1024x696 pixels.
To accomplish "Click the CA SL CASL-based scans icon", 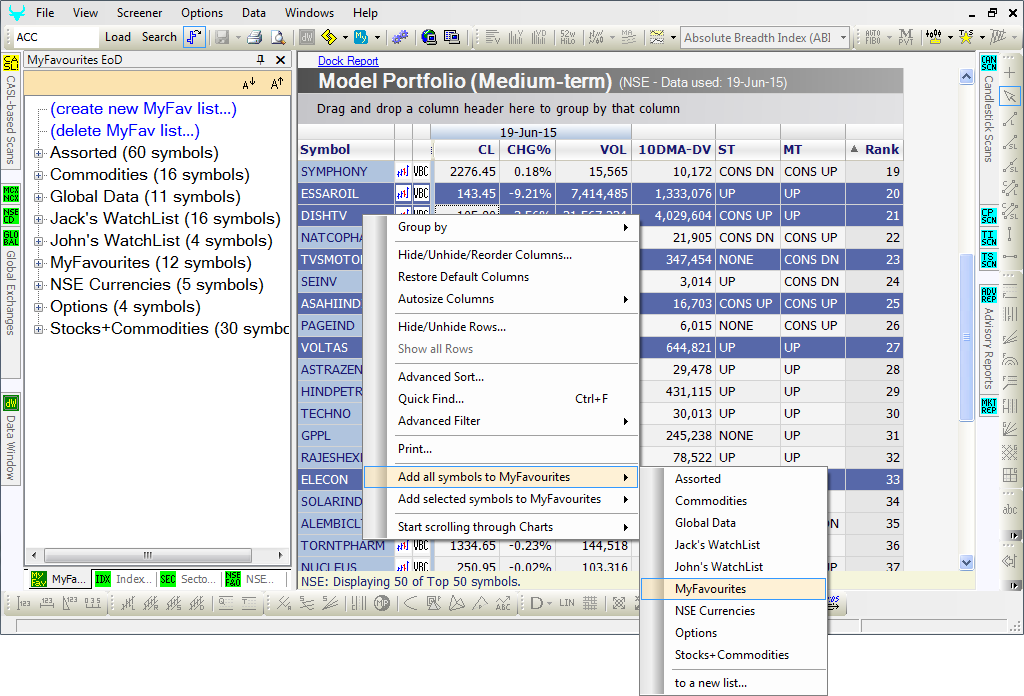I will pos(10,63).
